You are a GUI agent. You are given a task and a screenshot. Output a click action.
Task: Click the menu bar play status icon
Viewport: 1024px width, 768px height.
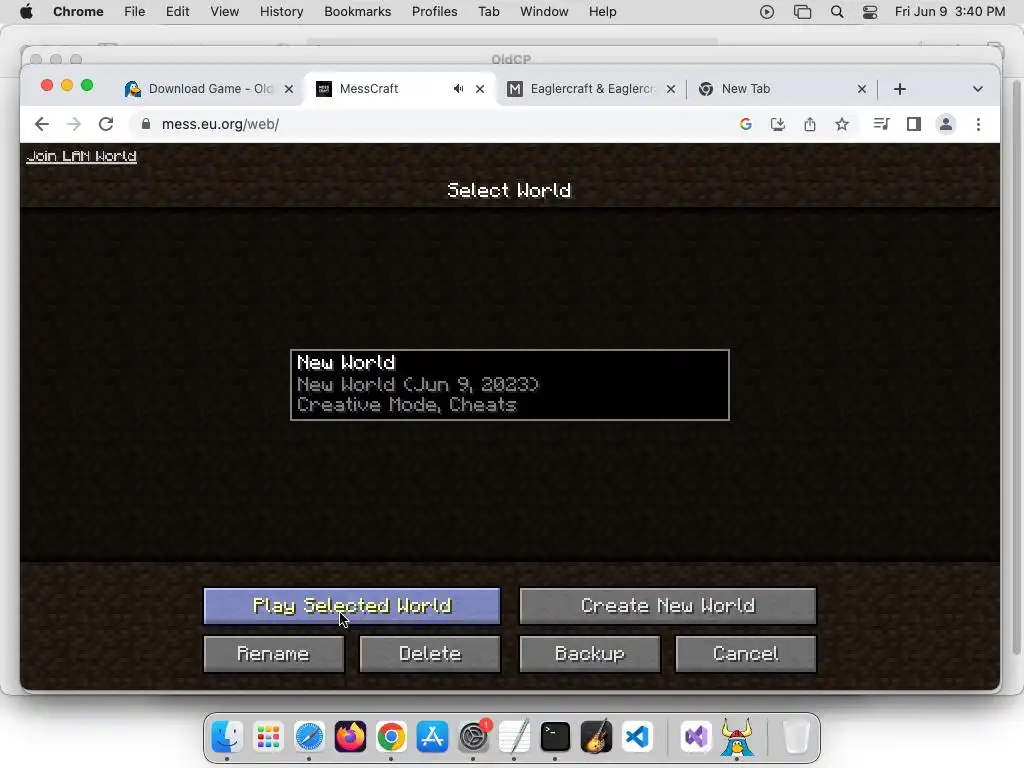pyautogui.click(x=767, y=12)
